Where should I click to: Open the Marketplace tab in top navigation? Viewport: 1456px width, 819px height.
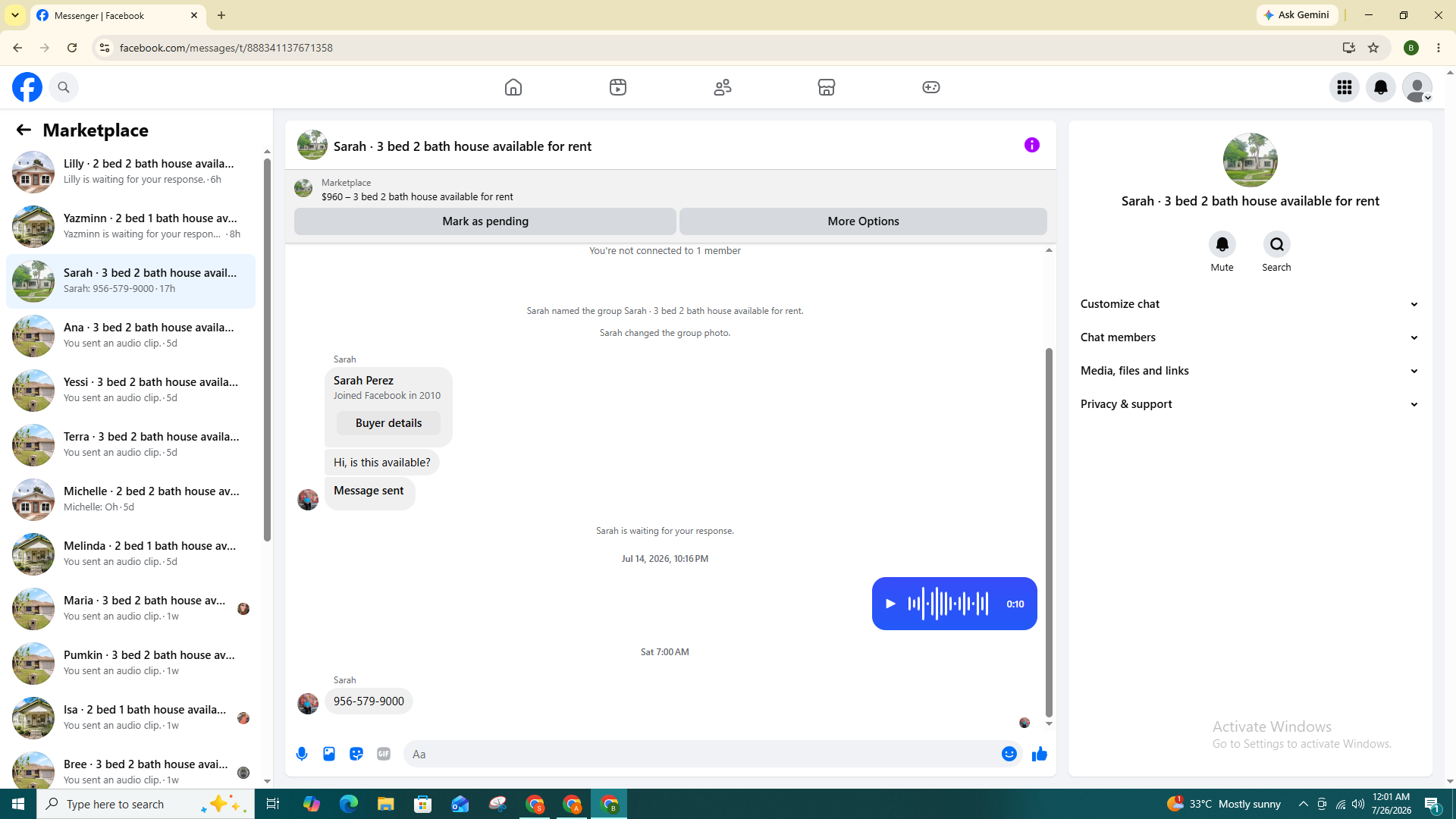[827, 87]
